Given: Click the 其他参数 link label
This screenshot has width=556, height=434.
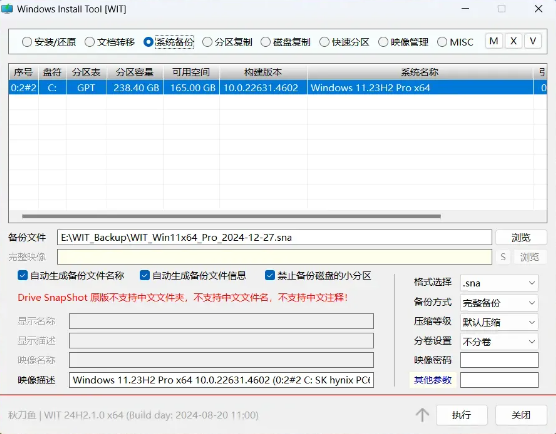Looking at the screenshot, I should 433,380.
